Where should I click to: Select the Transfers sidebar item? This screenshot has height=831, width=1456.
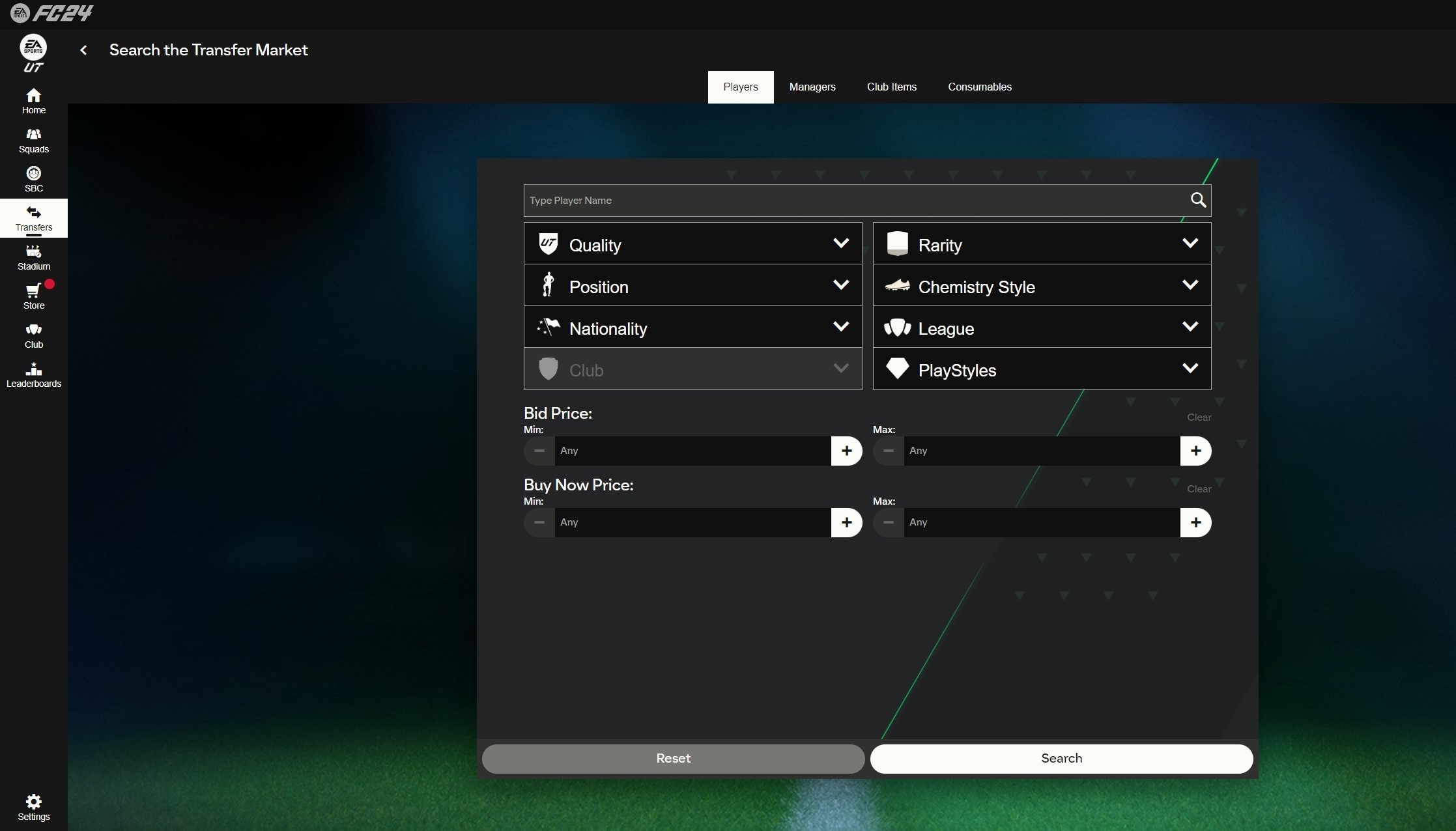tap(33, 218)
